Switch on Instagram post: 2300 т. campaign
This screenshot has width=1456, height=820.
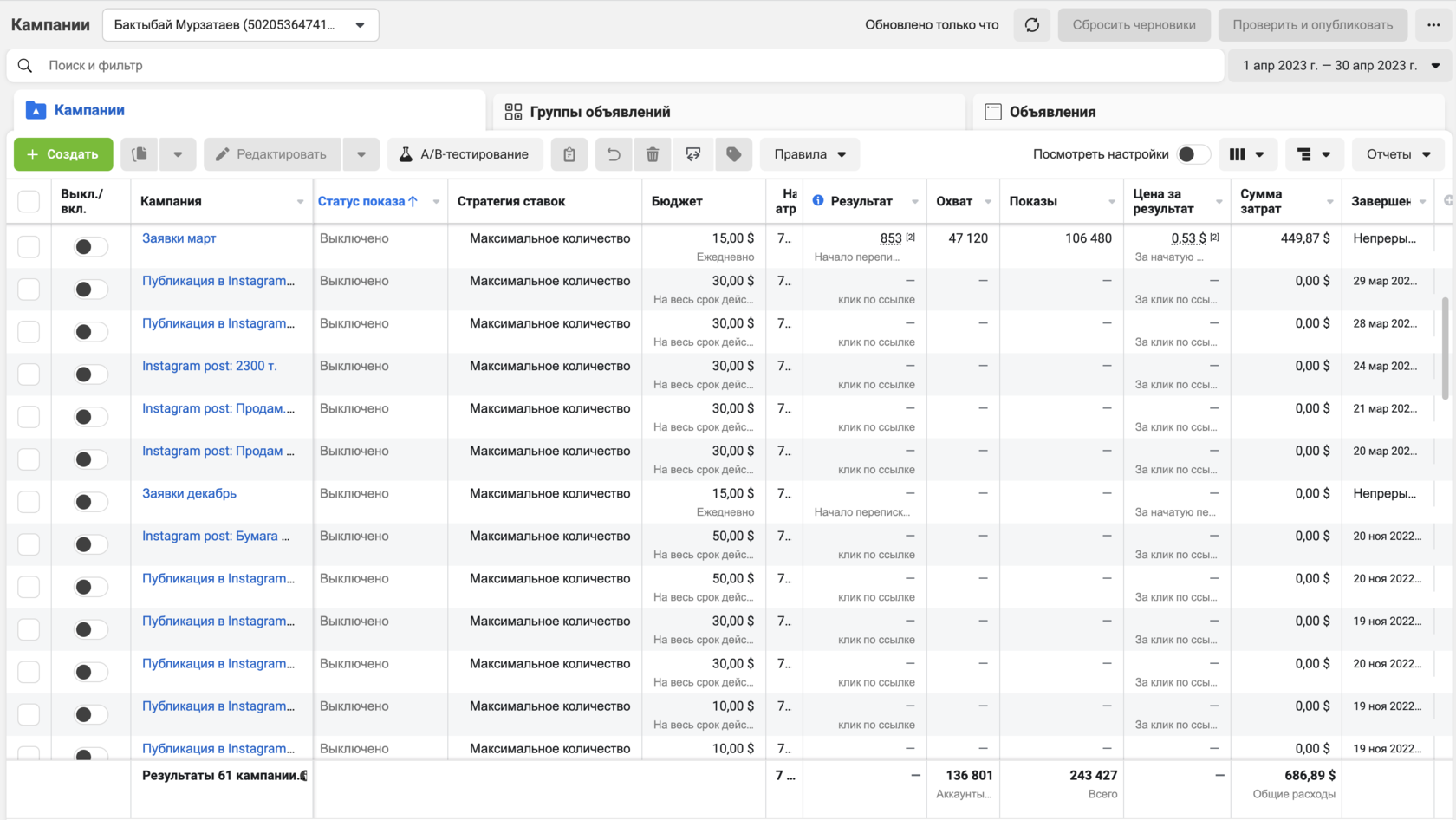point(90,374)
